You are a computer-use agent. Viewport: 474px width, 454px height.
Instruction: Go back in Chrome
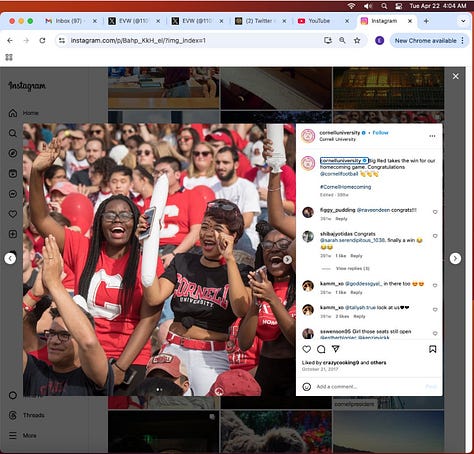click(x=10, y=40)
